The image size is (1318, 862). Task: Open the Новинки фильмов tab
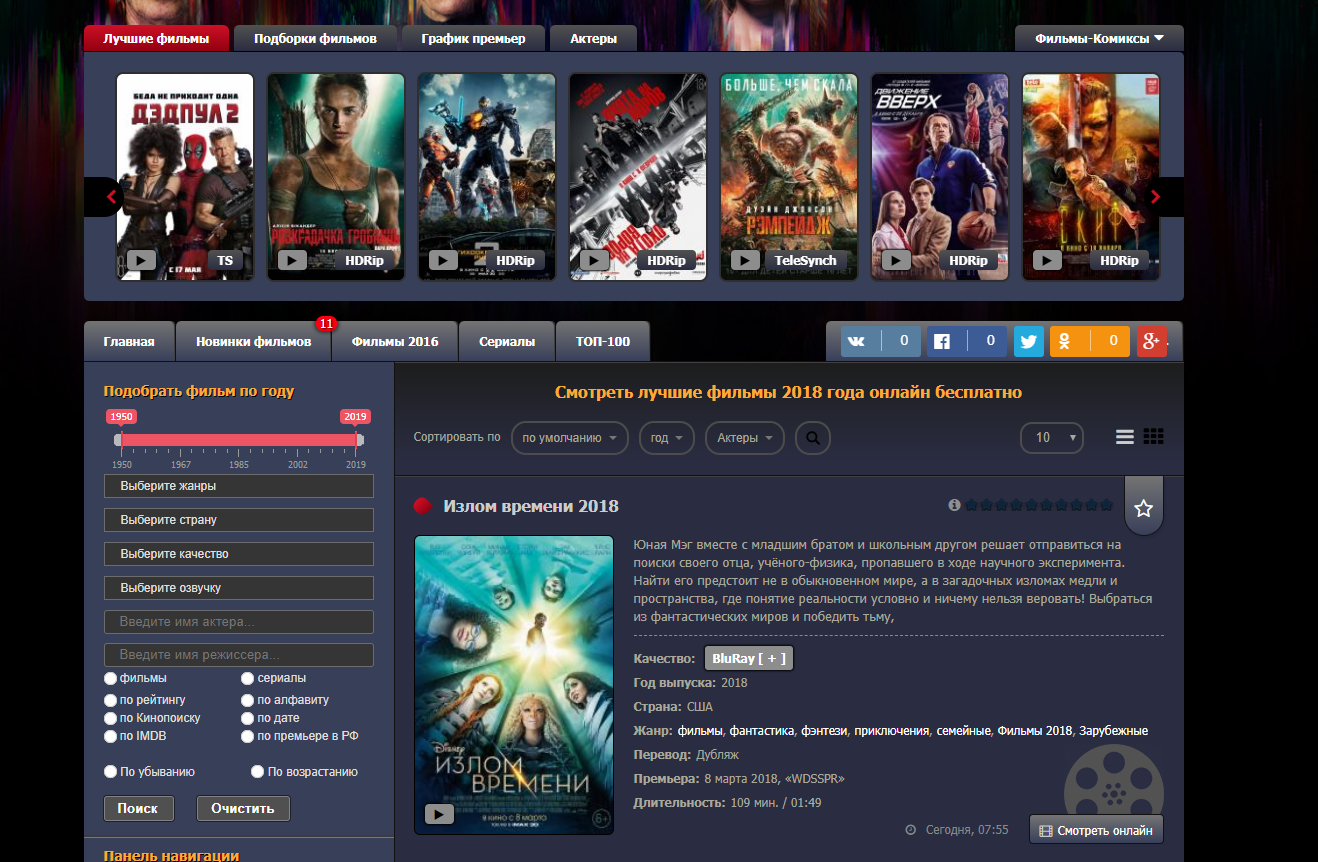(x=254, y=342)
